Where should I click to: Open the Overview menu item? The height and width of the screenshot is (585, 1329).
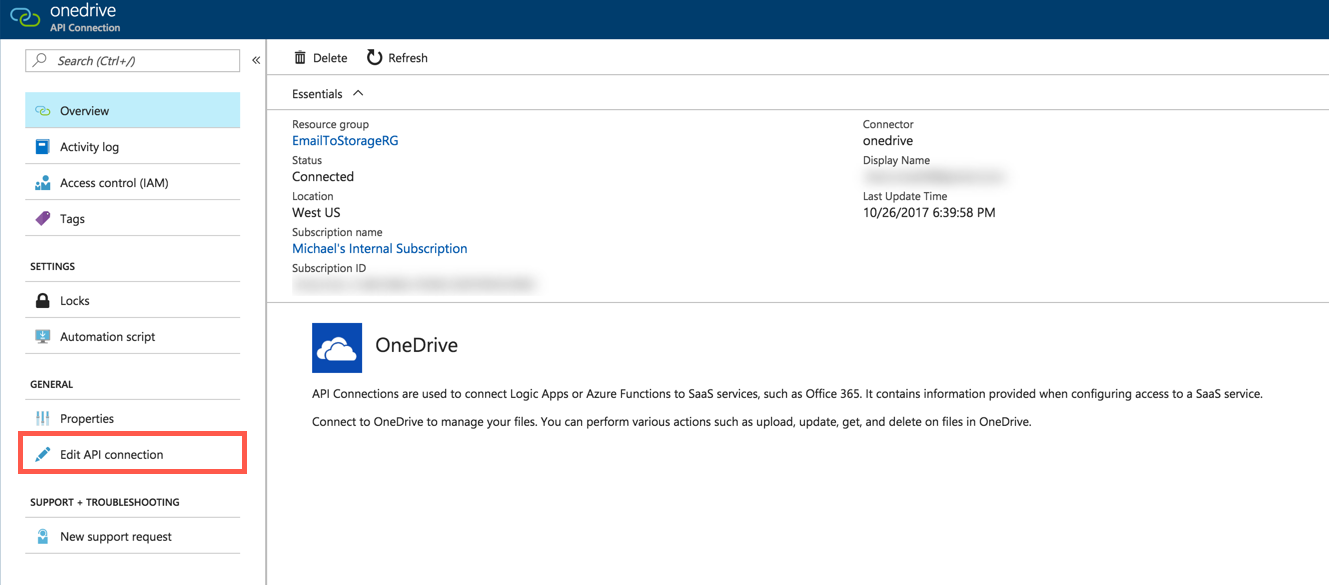[132, 111]
